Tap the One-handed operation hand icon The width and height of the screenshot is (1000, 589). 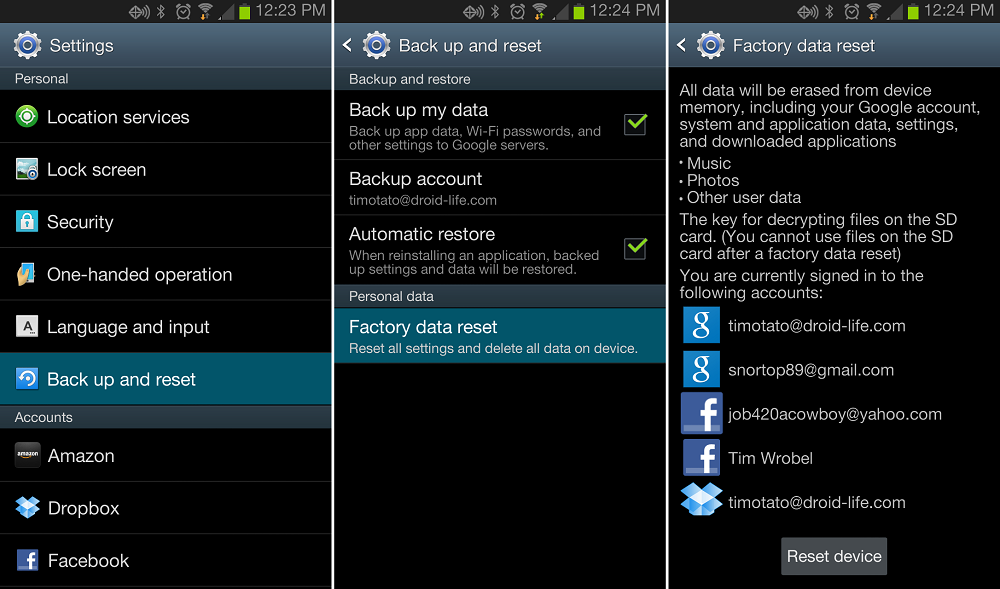pyautogui.click(x=26, y=274)
